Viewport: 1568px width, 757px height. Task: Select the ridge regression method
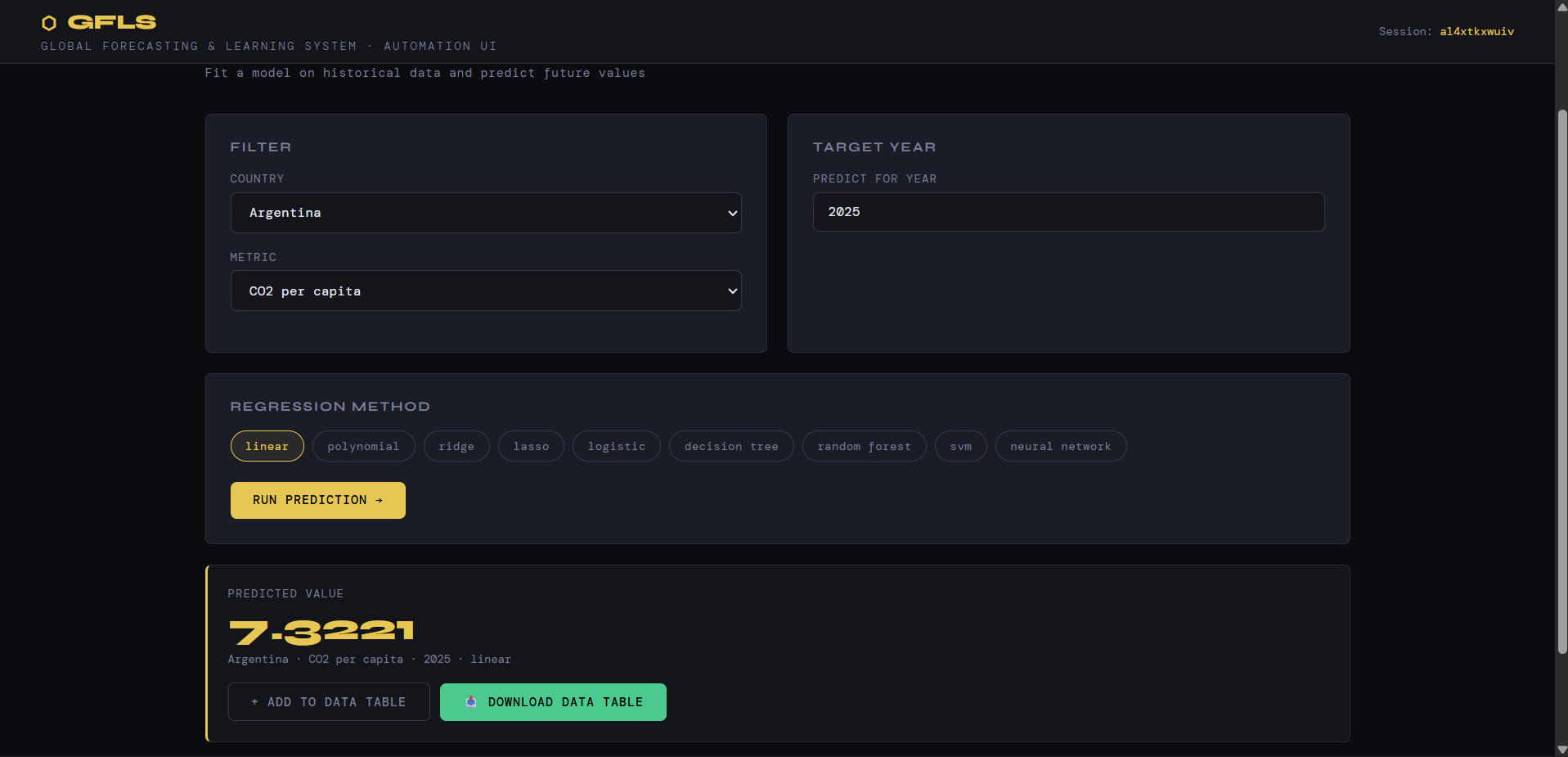[x=456, y=446]
